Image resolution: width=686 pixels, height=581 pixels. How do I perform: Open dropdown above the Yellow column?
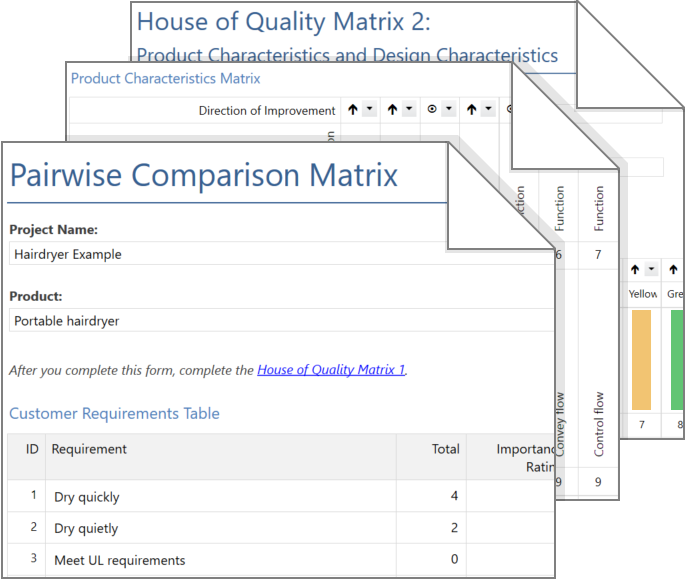tap(650, 269)
